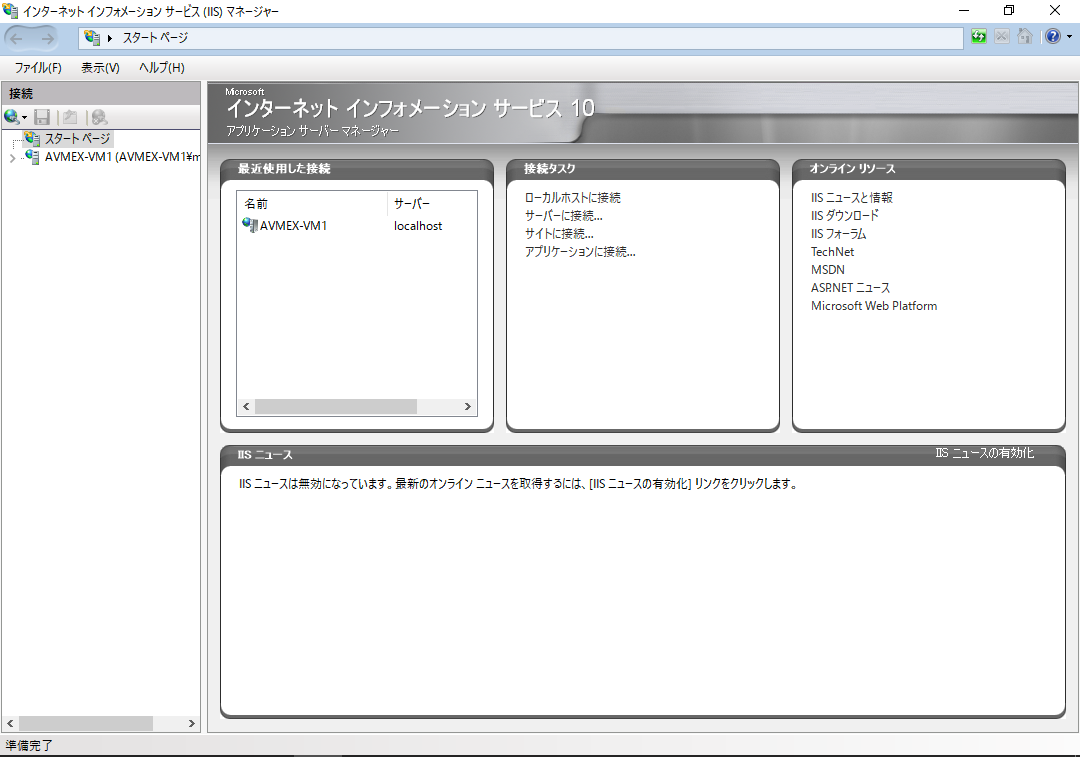This screenshot has width=1080, height=757.
Task: Click left arrow of recent connections scrollbar
Action: tap(246, 406)
